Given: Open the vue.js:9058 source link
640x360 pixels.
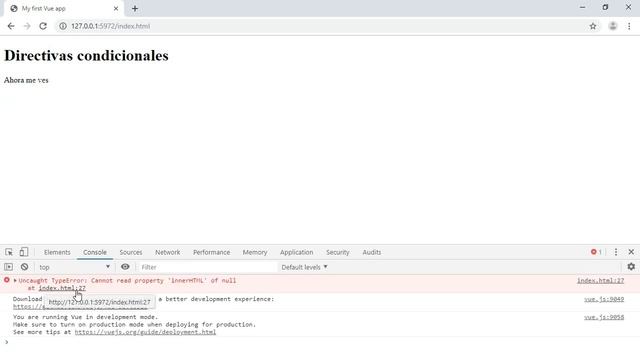Looking at the screenshot, I should [604, 317].
